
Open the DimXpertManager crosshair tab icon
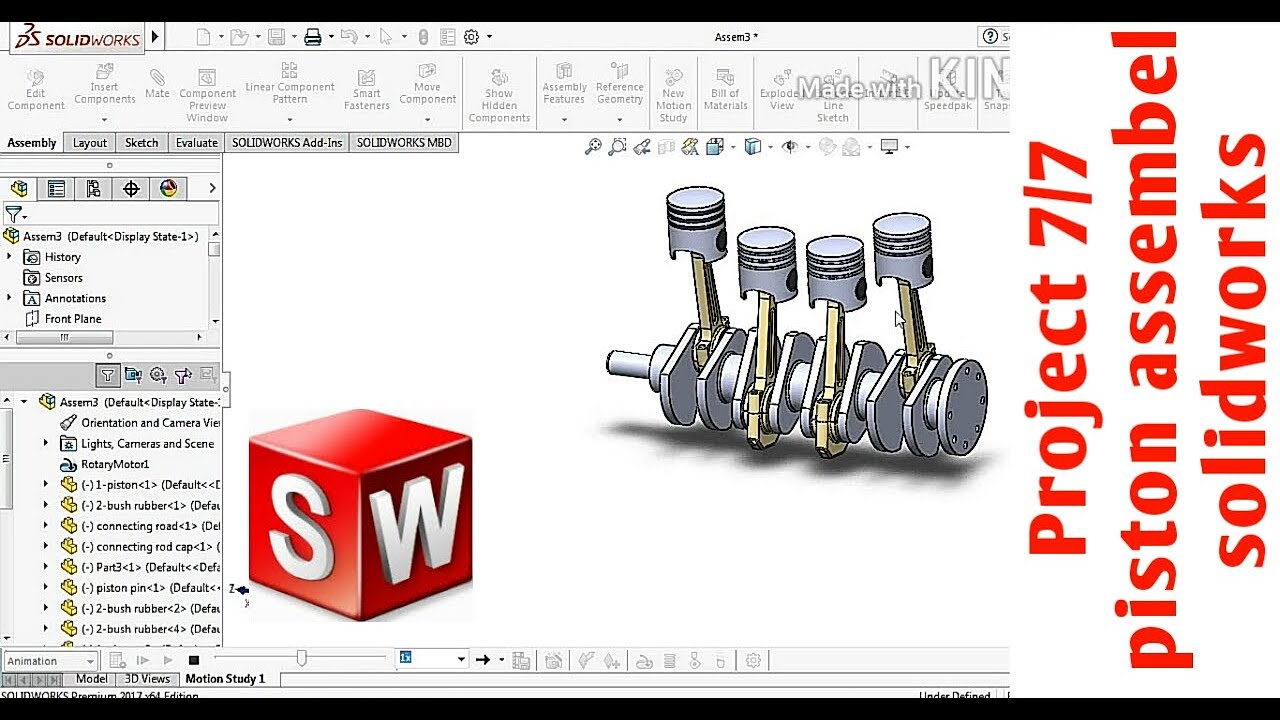[x=131, y=188]
